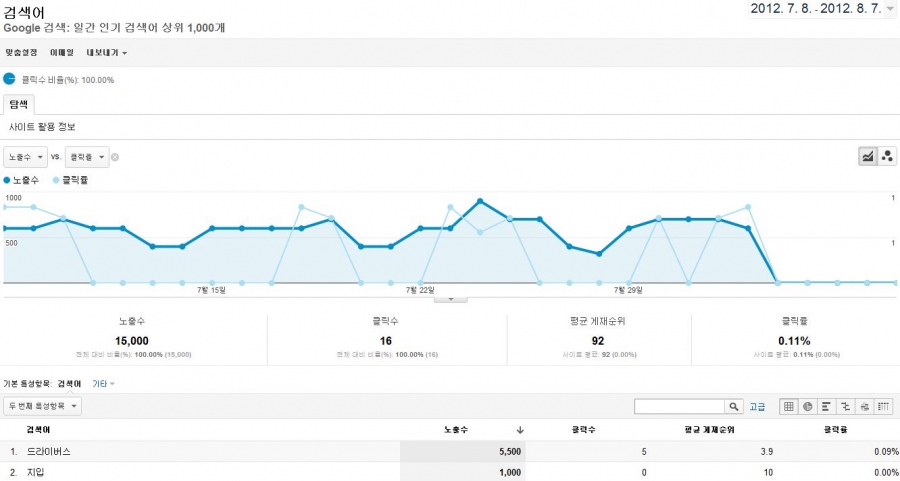This screenshot has height=481, width=900.
Task: Select the term cloud view icon
Action: pos(864,406)
